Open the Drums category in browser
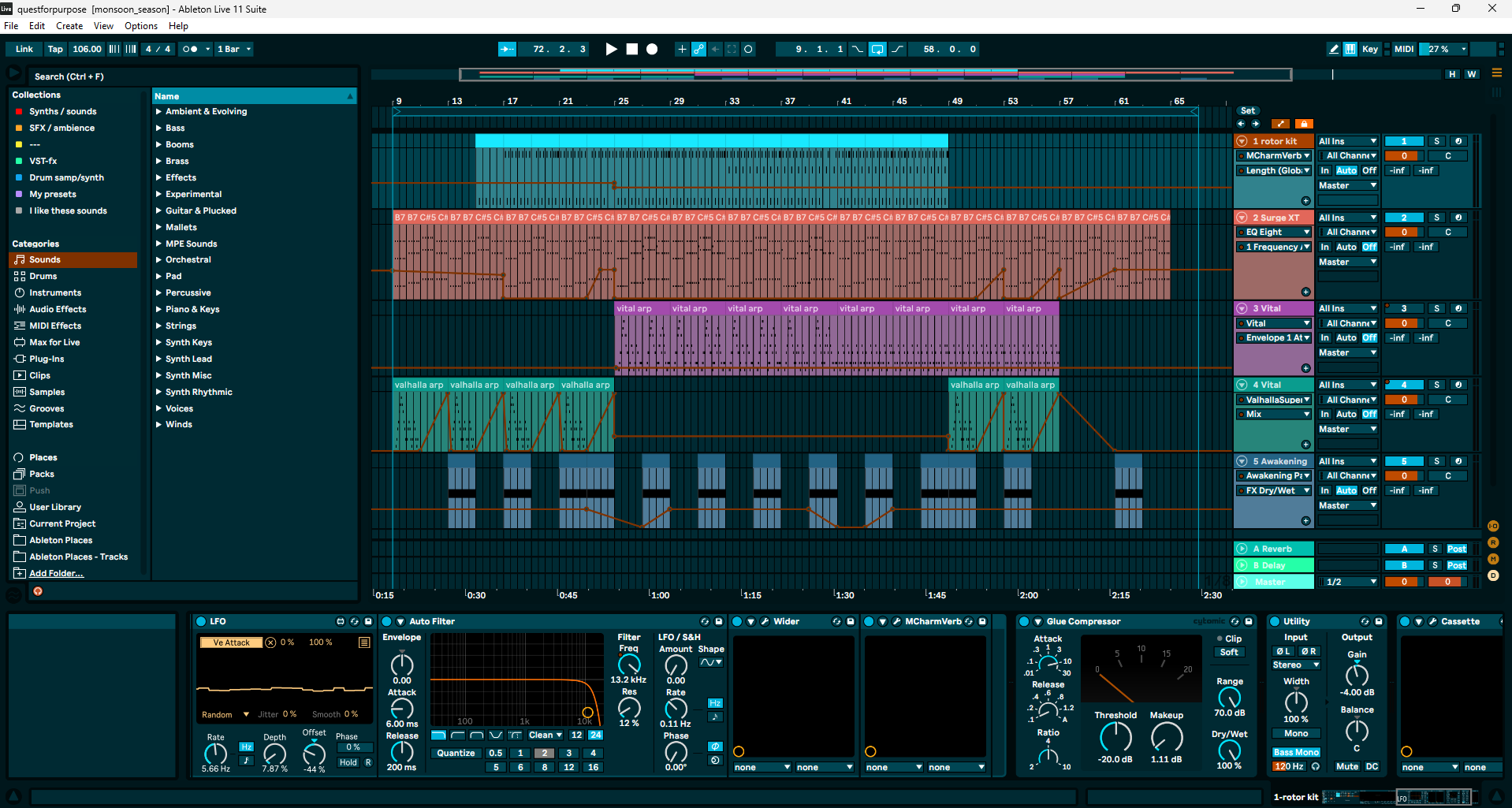1512x808 pixels. point(43,276)
